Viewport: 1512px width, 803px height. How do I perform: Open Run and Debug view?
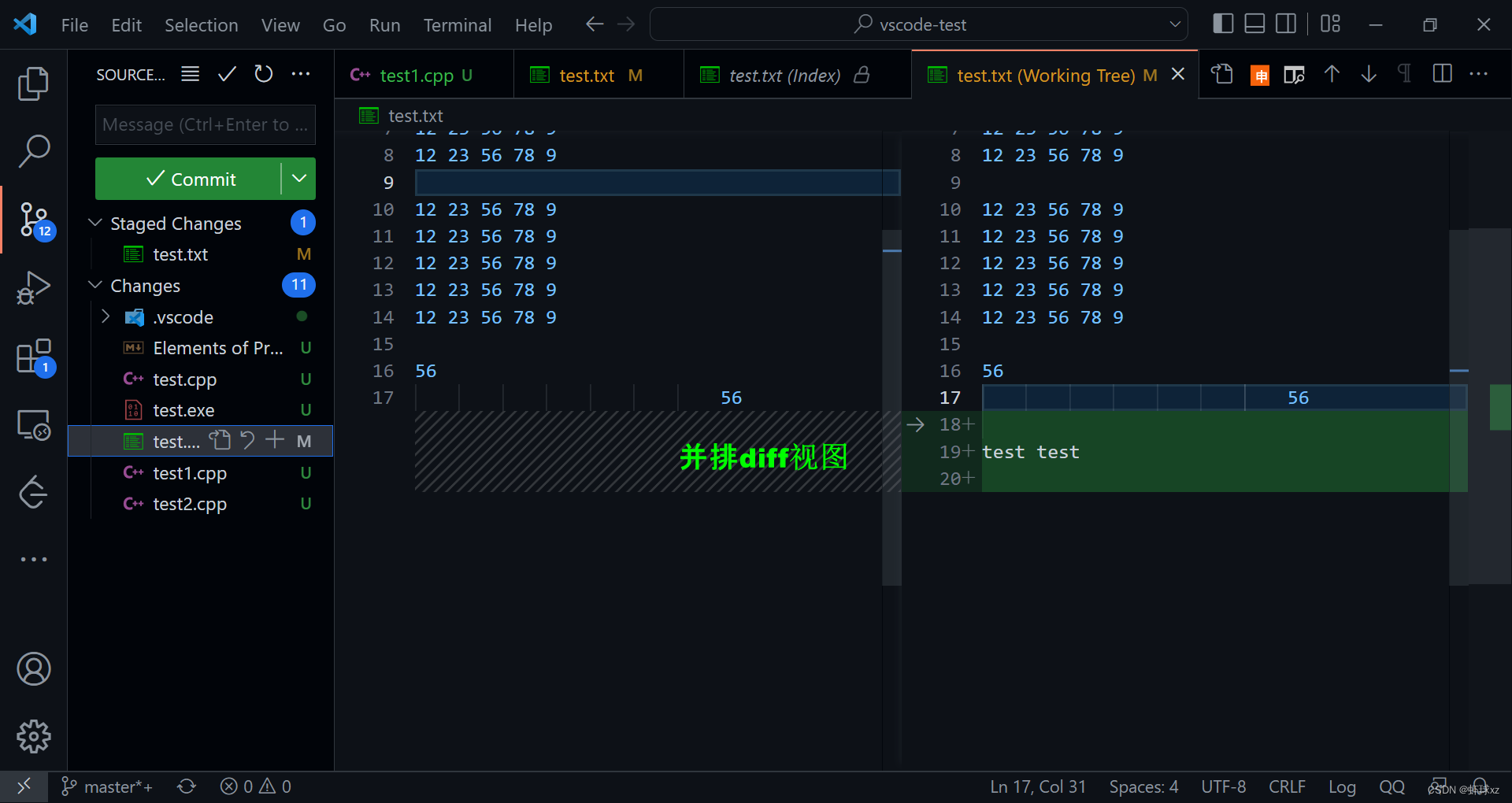point(33,287)
